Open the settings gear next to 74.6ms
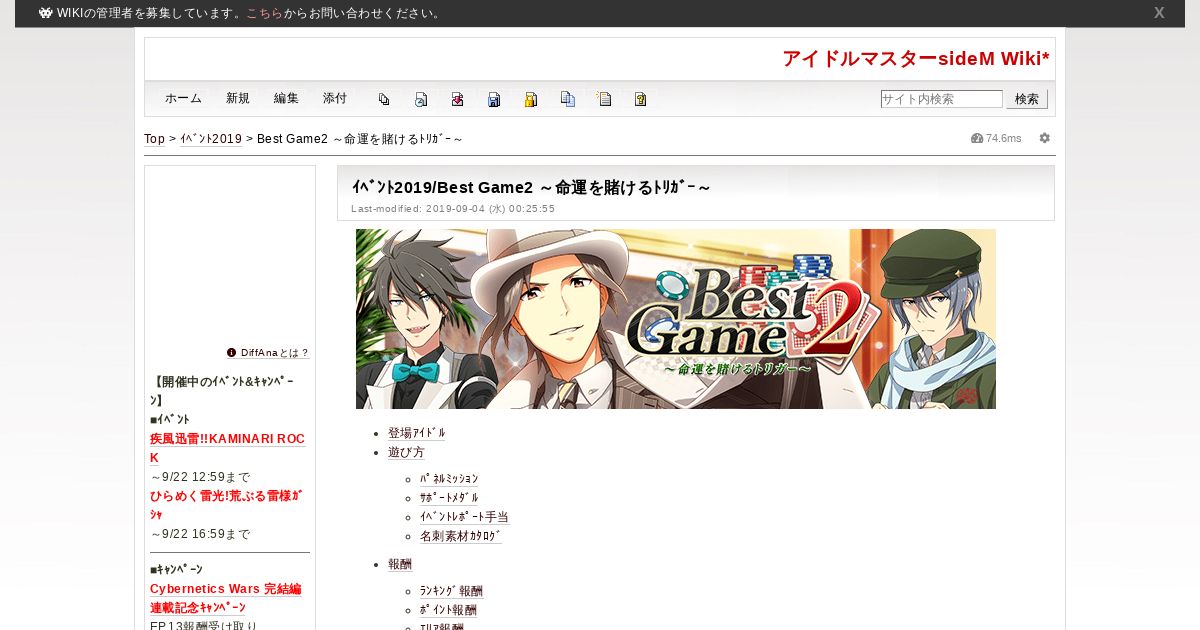Viewport: 1200px width, 630px height. click(x=1045, y=138)
